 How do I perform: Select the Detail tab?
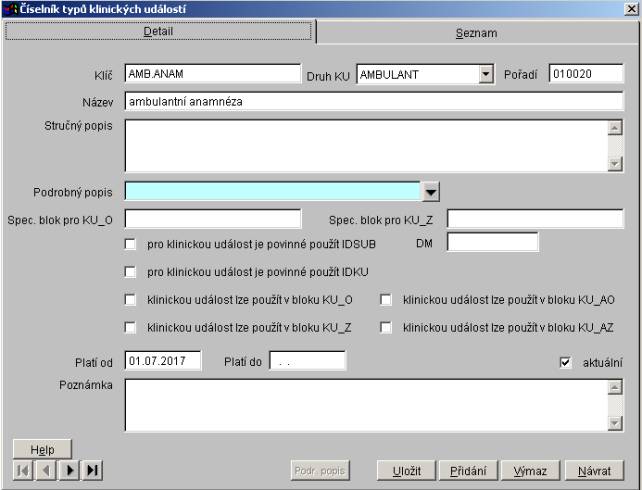click(160, 32)
